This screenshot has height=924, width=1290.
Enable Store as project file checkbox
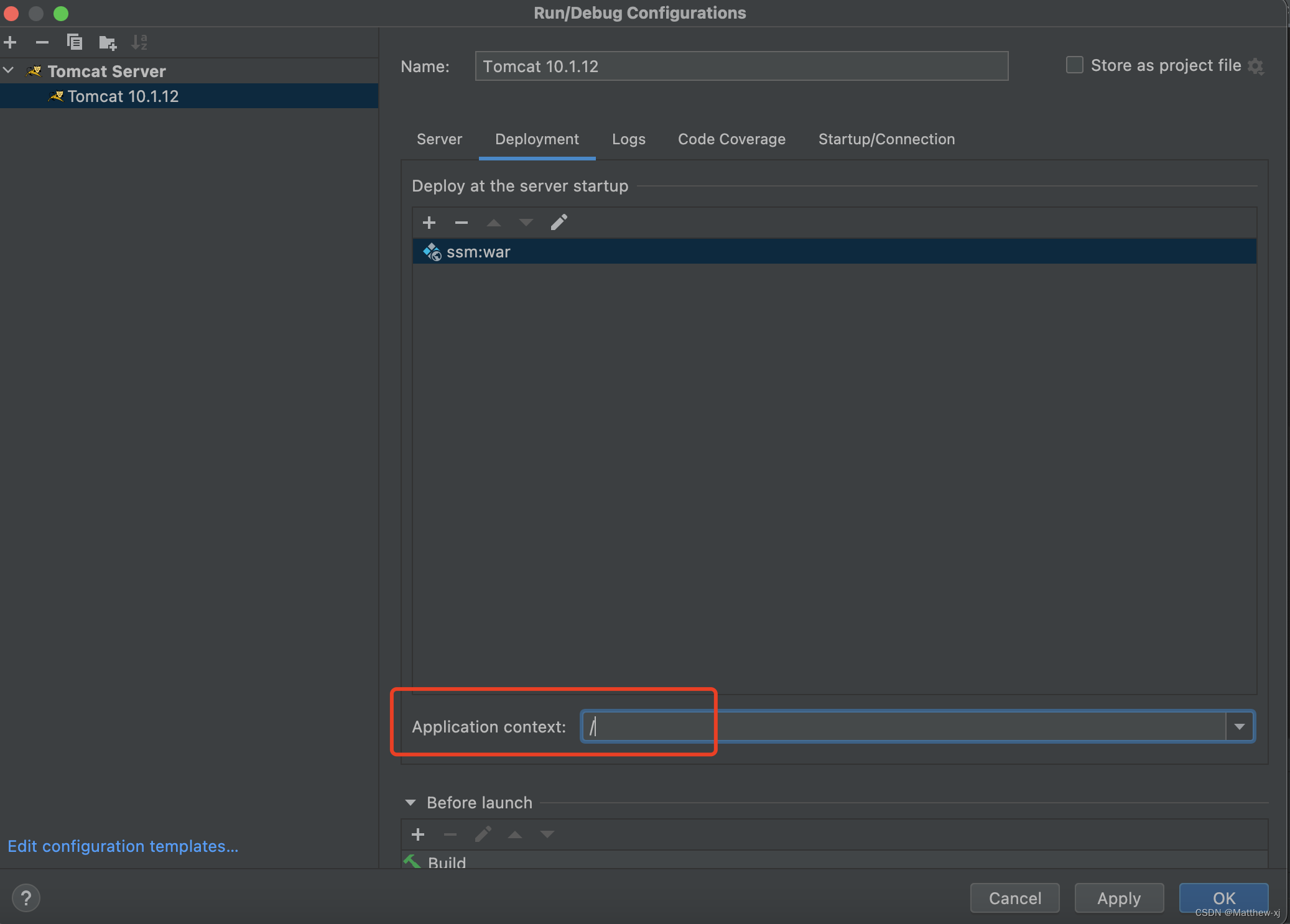tap(1074, 65)
